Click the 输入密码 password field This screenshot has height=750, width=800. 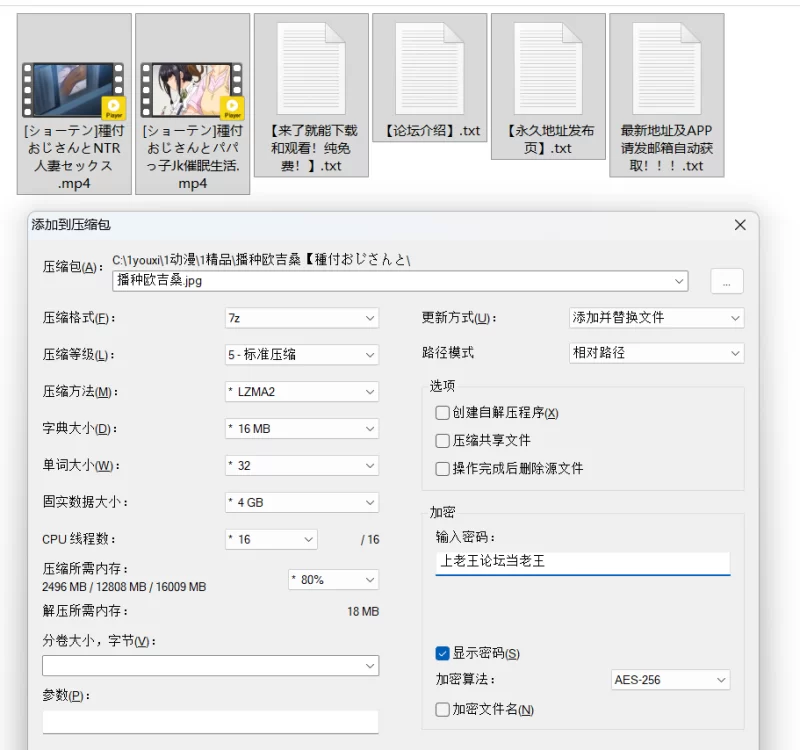[583, 562]
